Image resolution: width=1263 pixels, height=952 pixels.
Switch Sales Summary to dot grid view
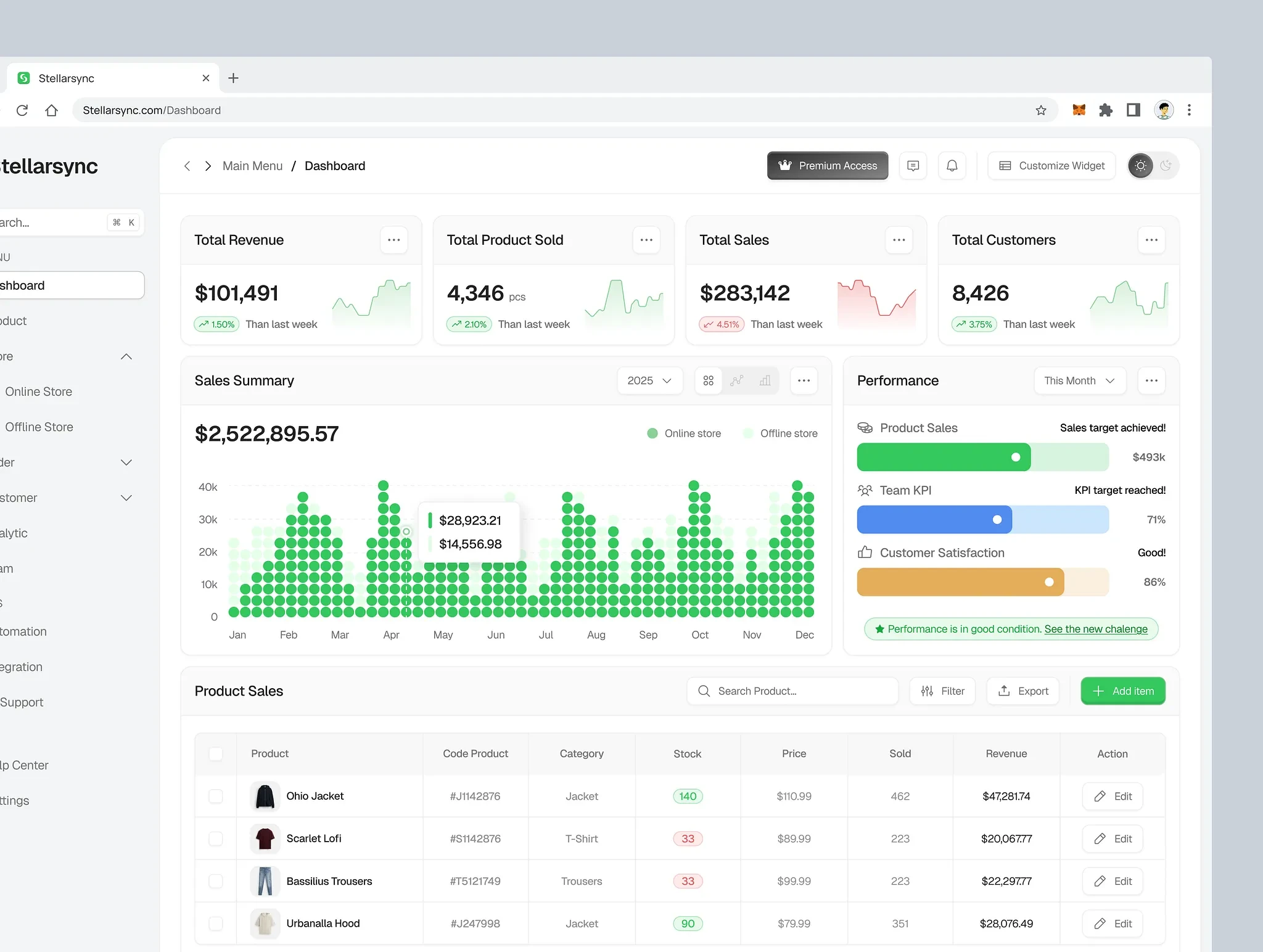point(709,380)
